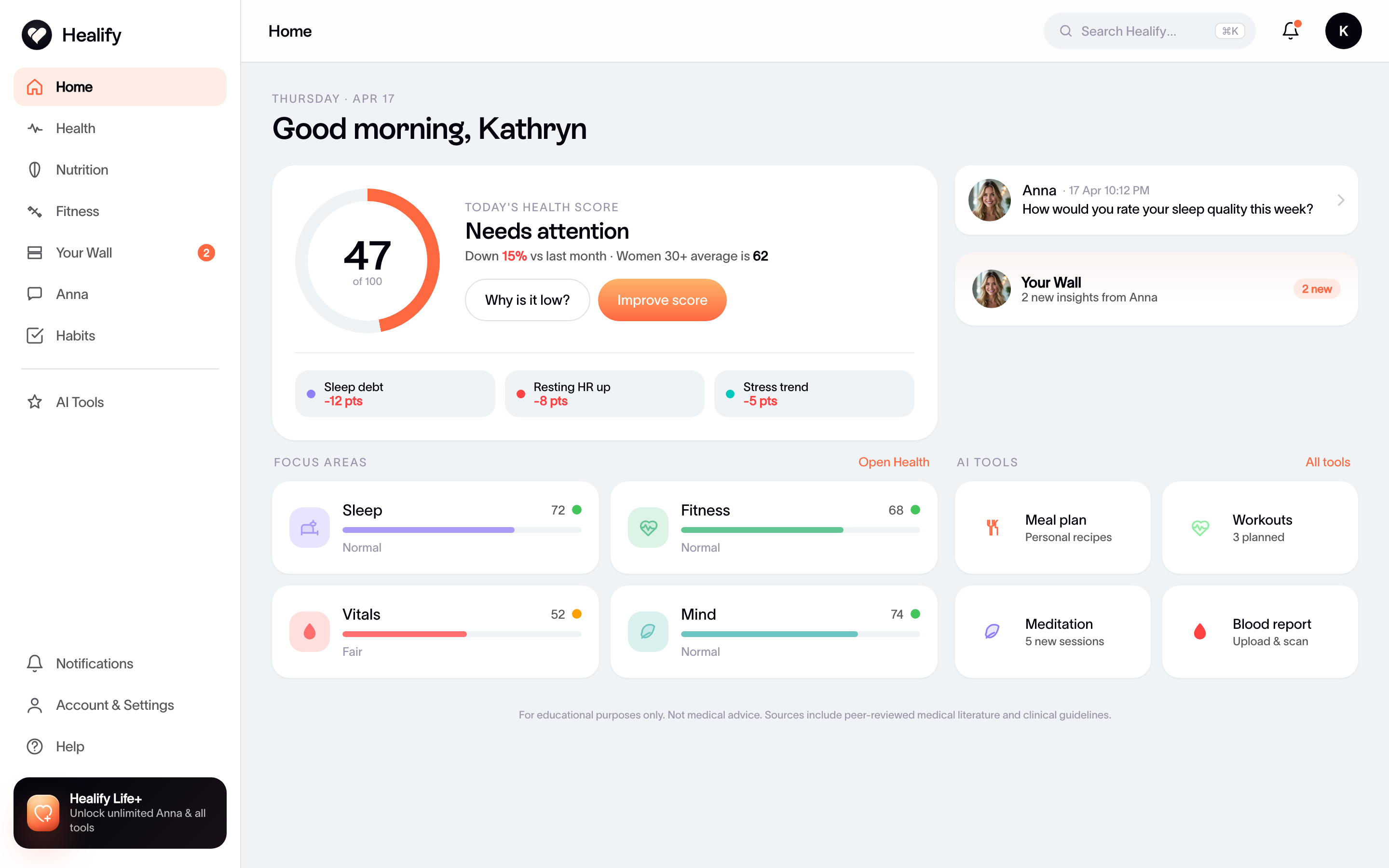Click the Why is it low? button
The height and width of the screenshot is (868, 1389).
(x=527, y=299)
